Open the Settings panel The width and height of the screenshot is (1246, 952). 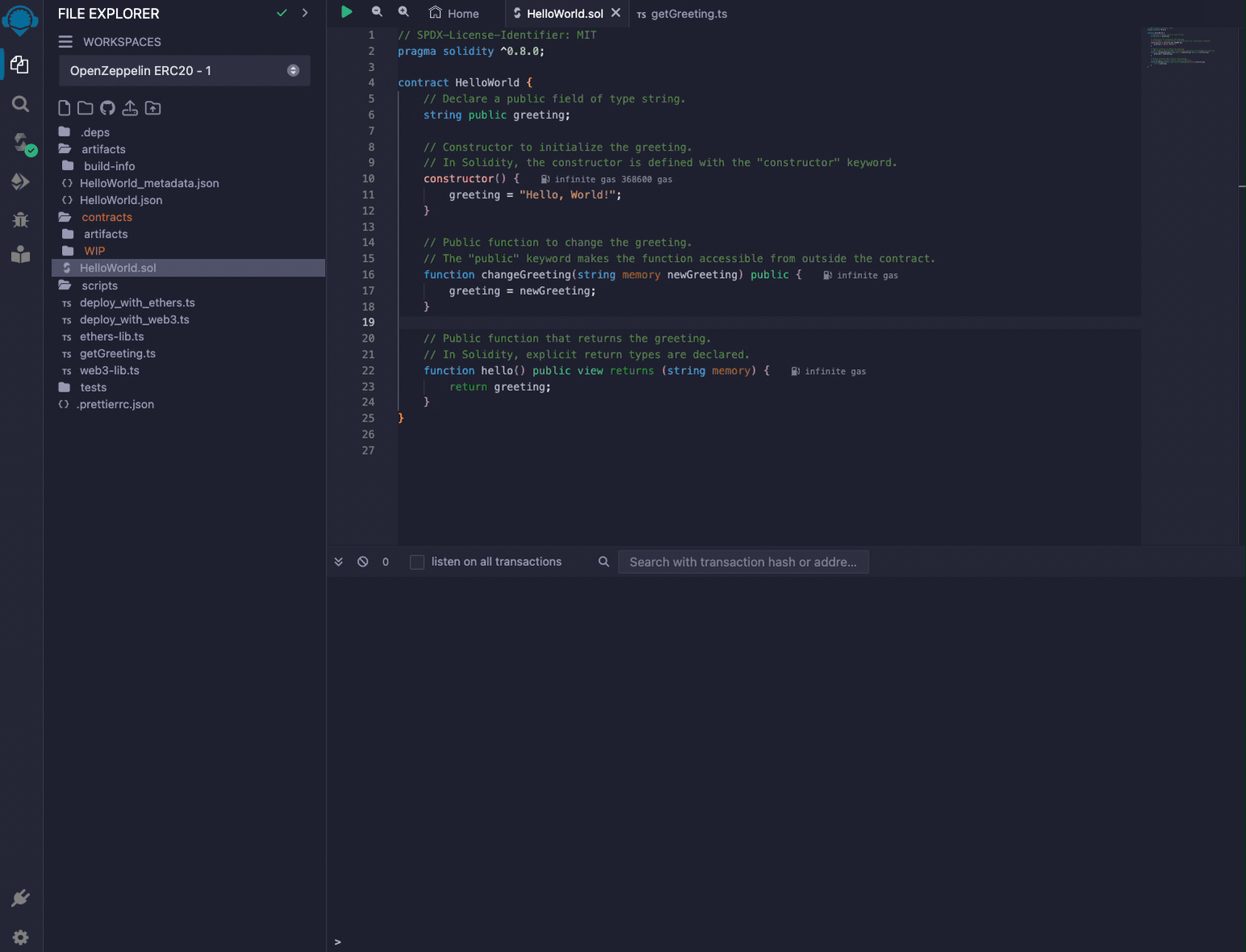click(20, 937)
